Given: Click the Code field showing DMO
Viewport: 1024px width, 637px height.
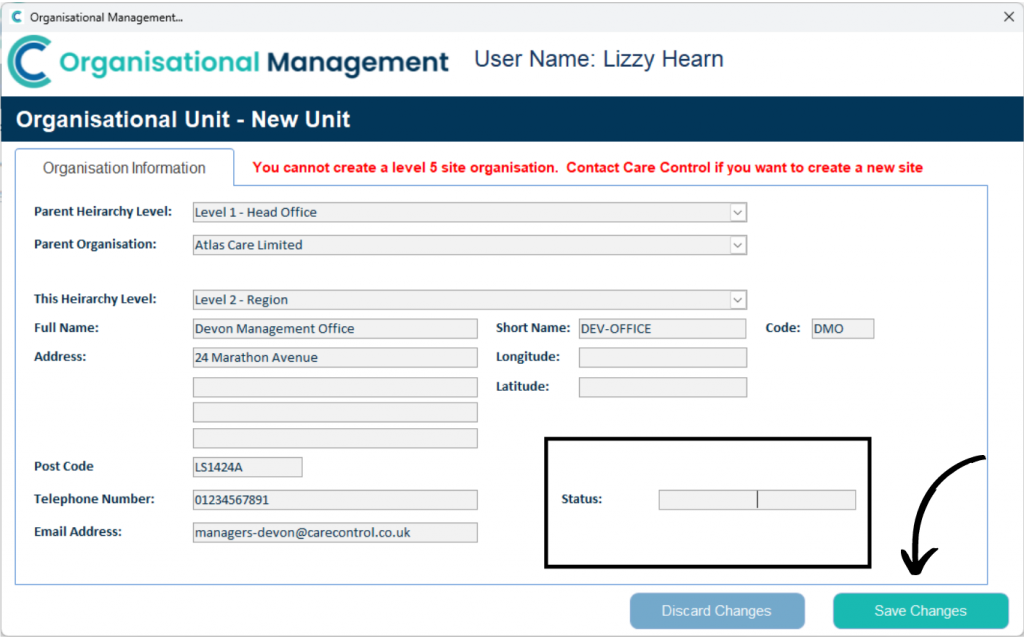Looking at the screenshot, I should pyautogui.click(x=842, y=329).
